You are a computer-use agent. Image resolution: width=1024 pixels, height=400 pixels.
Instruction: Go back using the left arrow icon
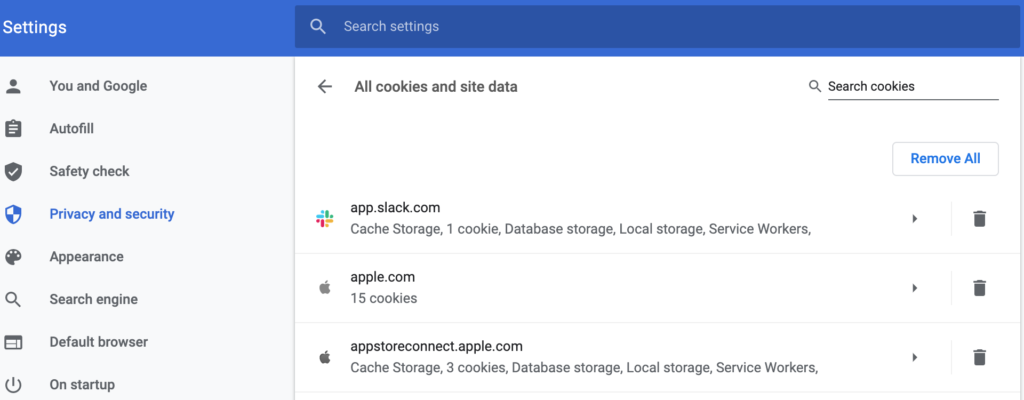[325, 86]
